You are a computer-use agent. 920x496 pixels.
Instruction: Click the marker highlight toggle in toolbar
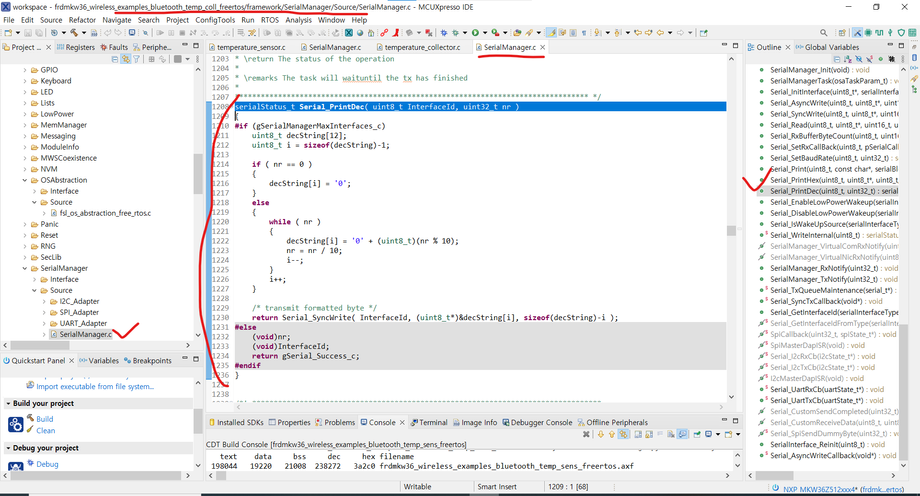[x=552, y=32]
